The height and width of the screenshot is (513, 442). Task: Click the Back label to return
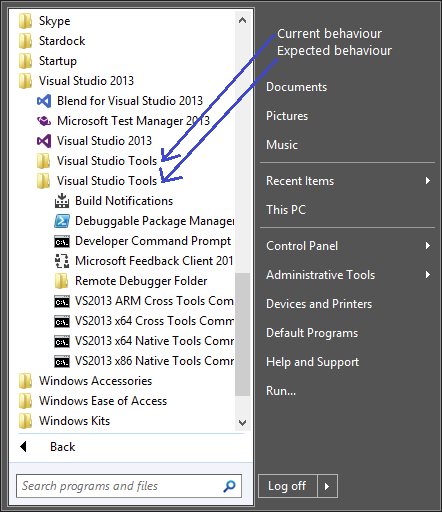[x=63, y=447]
